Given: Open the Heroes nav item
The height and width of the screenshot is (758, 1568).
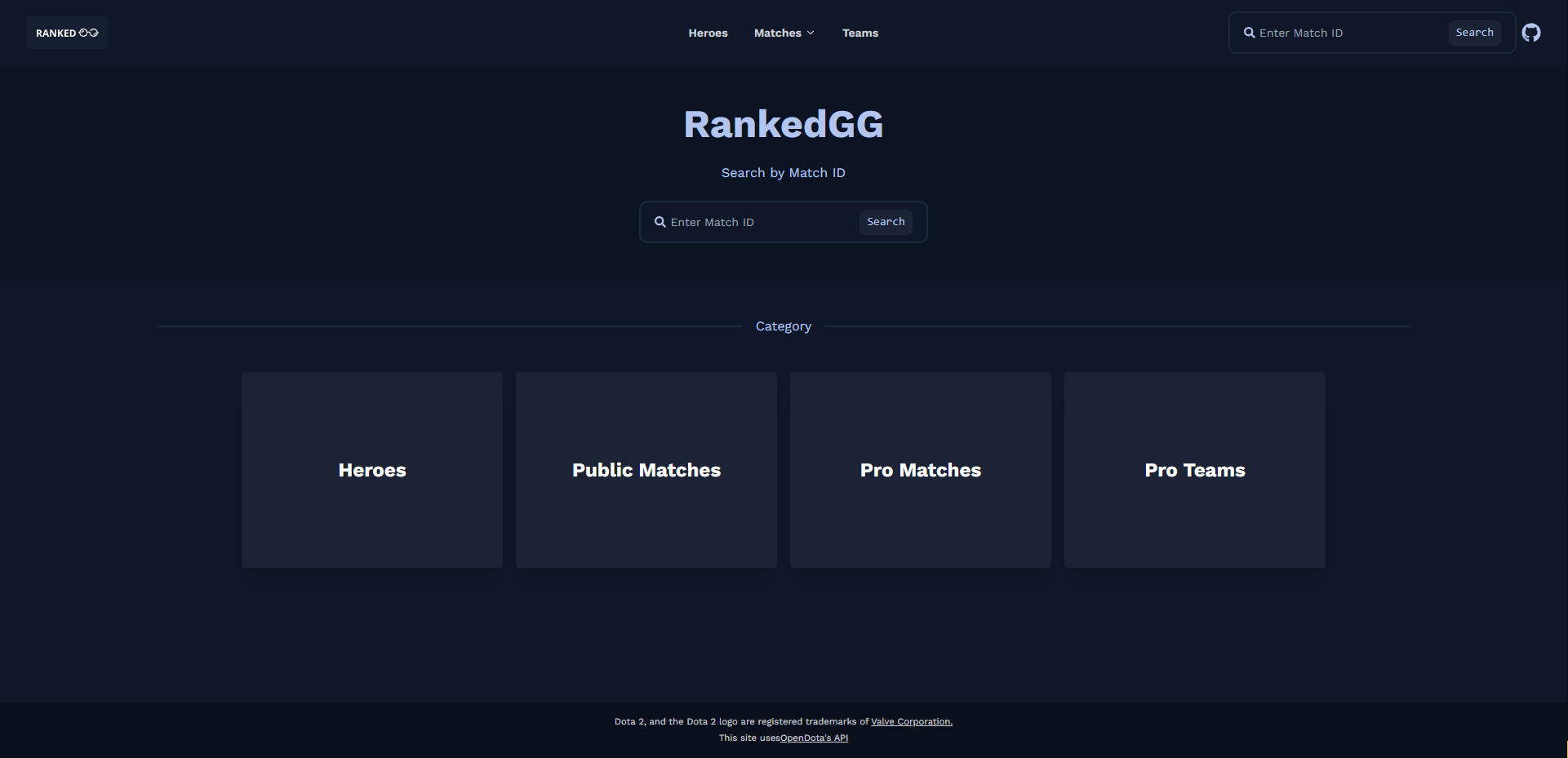Looking at the screenshot, I should 708,33.
